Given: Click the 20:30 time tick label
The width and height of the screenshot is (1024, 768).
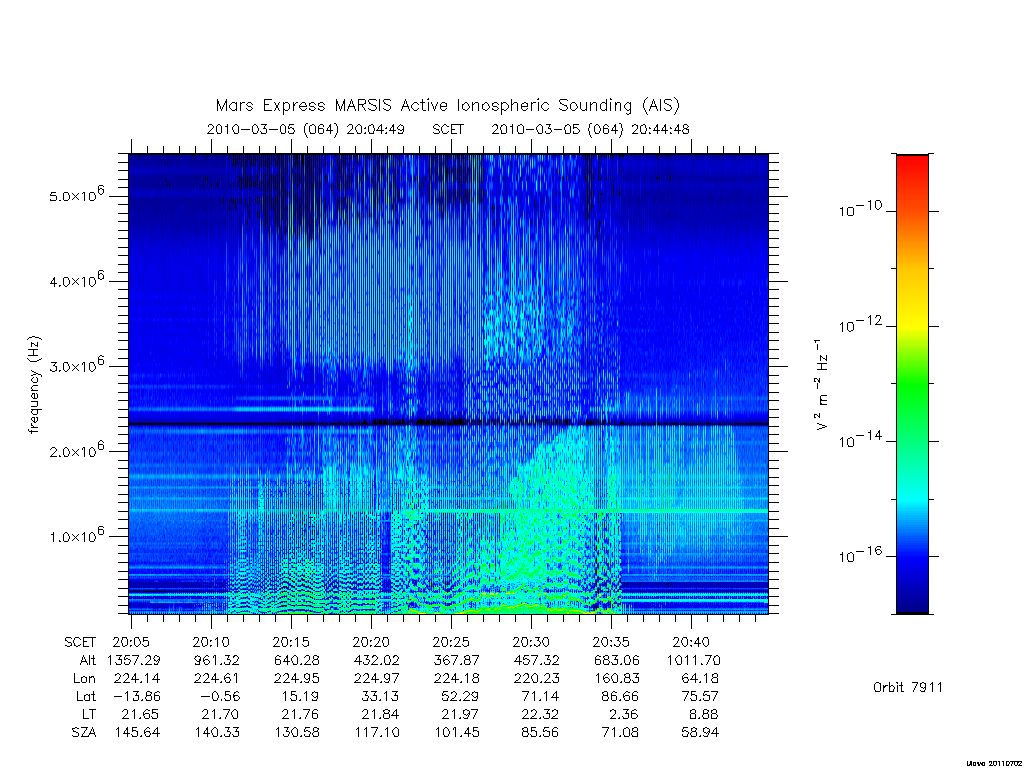Looking at the screenshot, I should pos(531,642).
